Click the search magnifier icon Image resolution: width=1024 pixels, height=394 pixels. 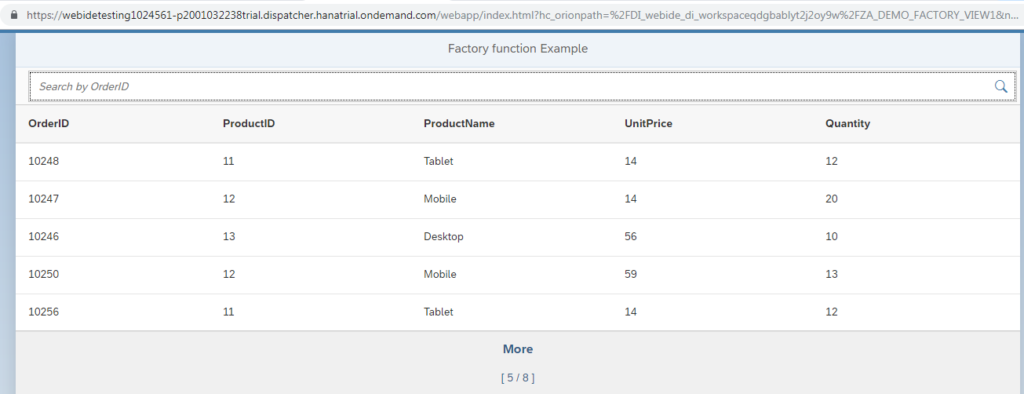click(x=1000, y=86)
